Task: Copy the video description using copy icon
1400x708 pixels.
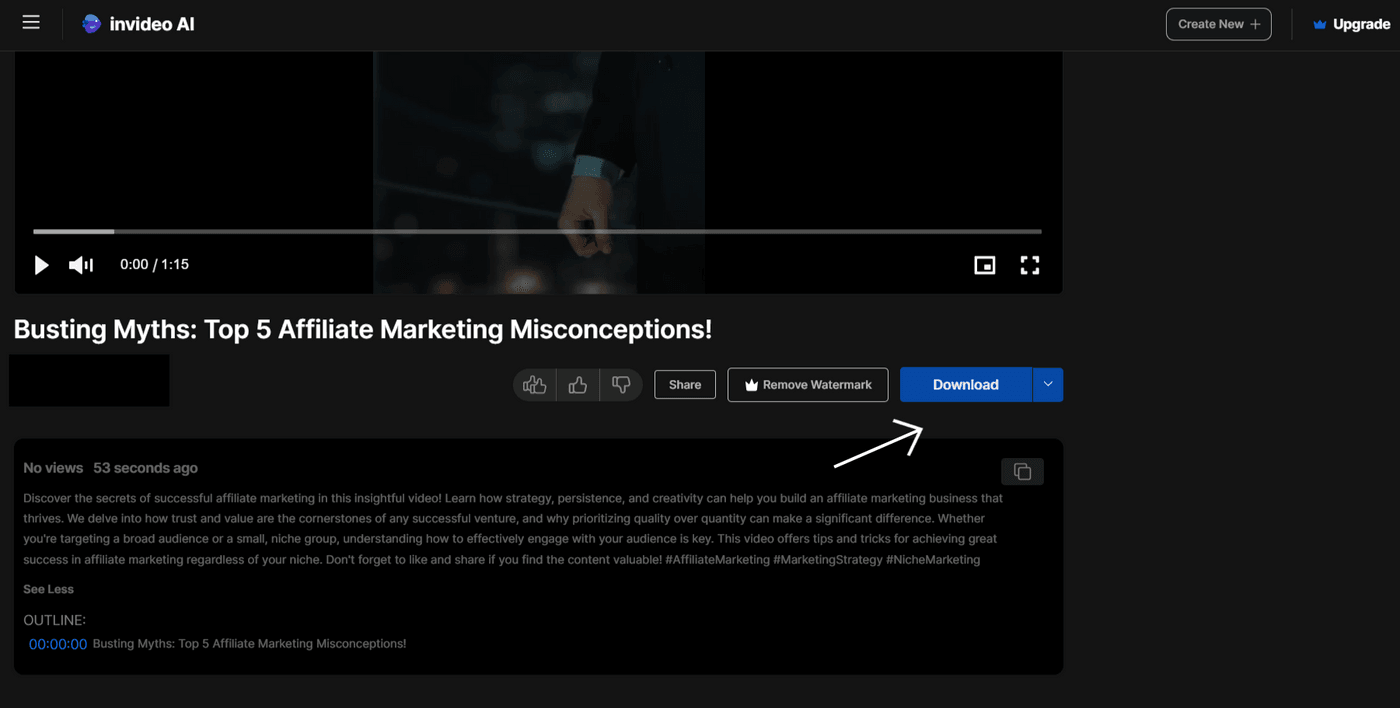Action: 1022,470
